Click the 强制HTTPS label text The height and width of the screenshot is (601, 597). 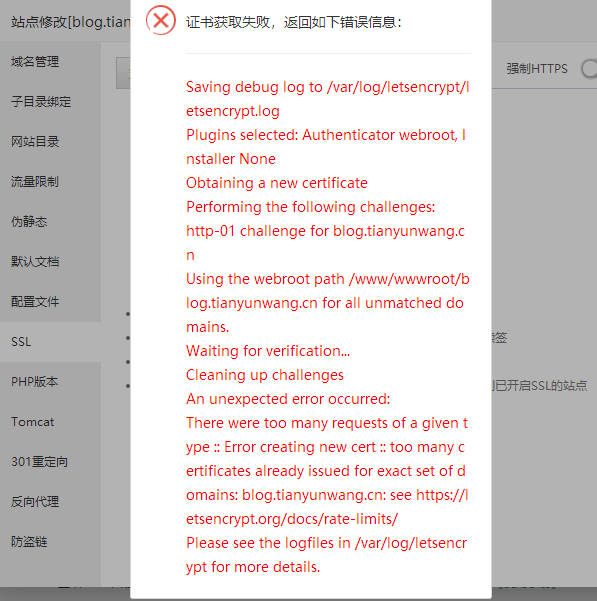537,69
